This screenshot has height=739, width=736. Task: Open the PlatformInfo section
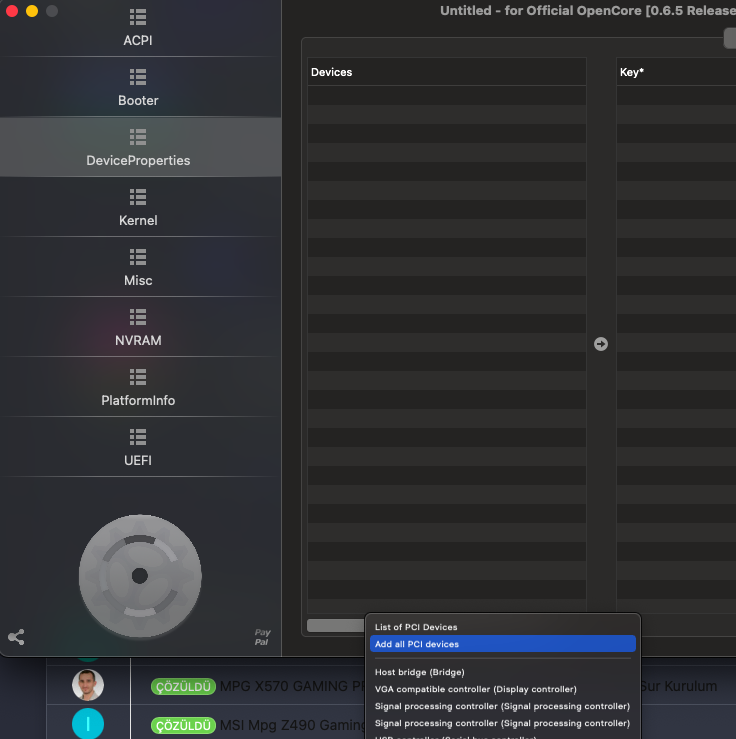pos(138,387)
